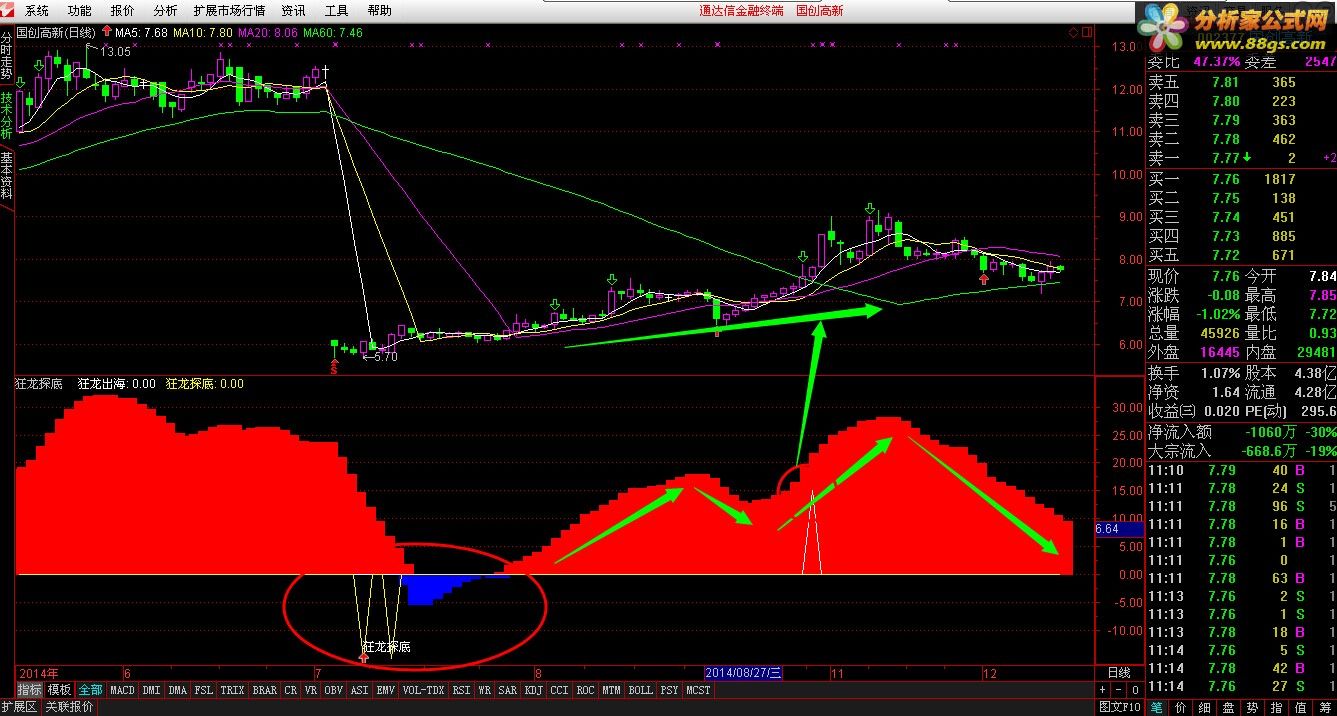Apply the BOLL indicator

[x=641, y=690]
